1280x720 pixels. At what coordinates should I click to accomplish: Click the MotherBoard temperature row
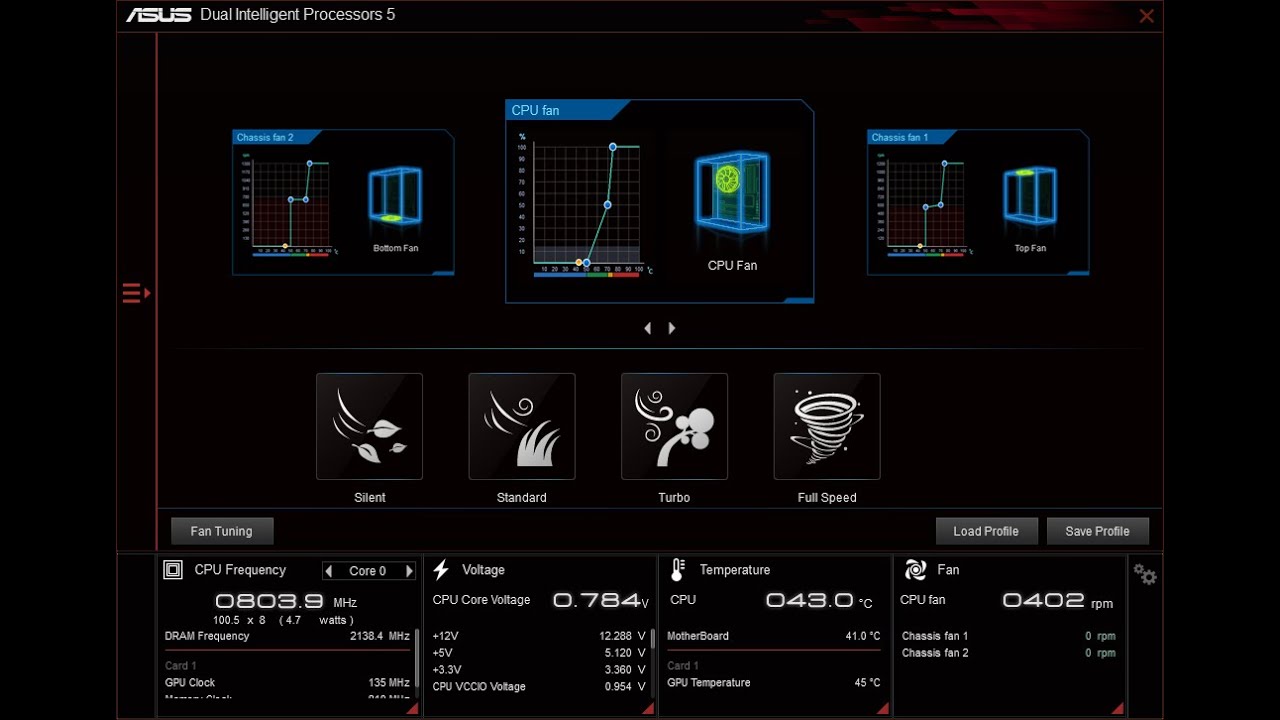pyautogui.click(x=774, y=636)
